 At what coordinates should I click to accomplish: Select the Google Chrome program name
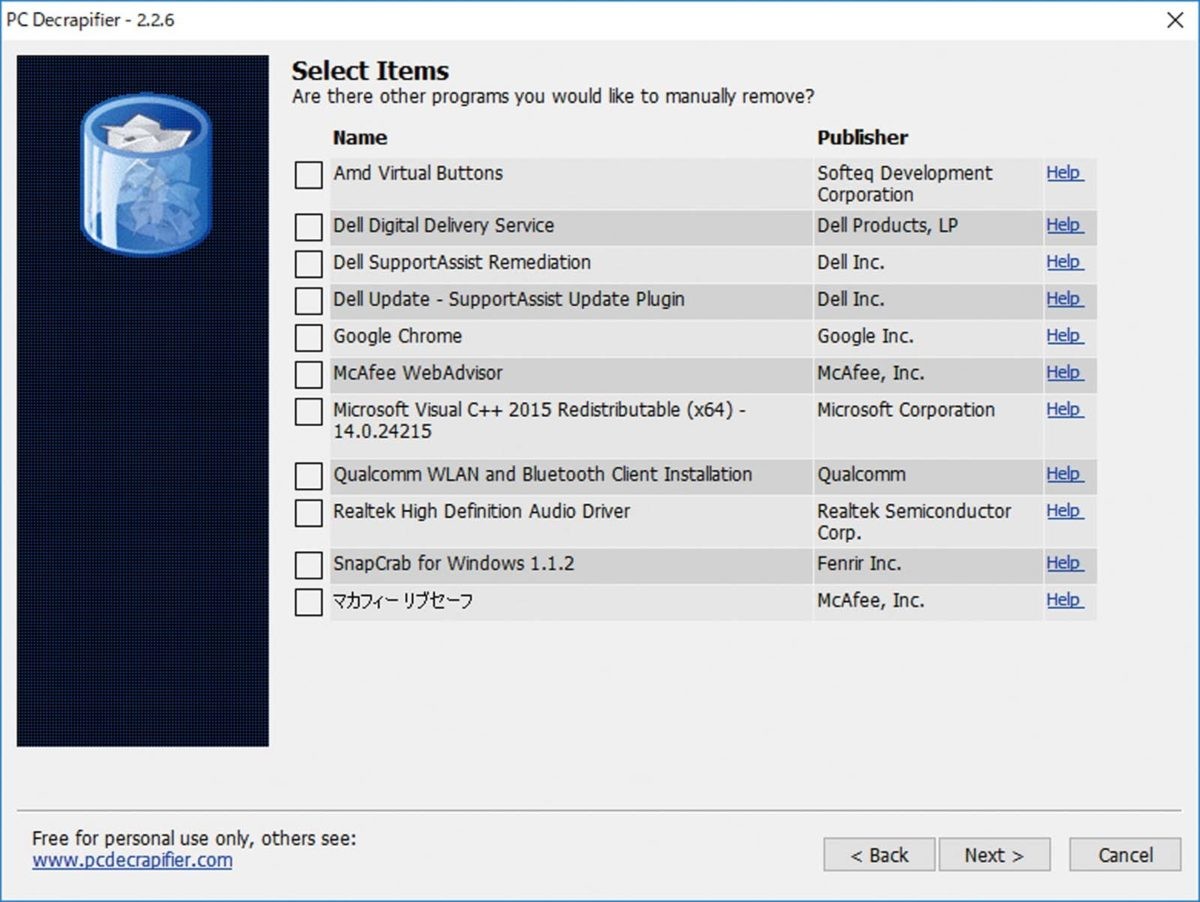pos(397,336)
